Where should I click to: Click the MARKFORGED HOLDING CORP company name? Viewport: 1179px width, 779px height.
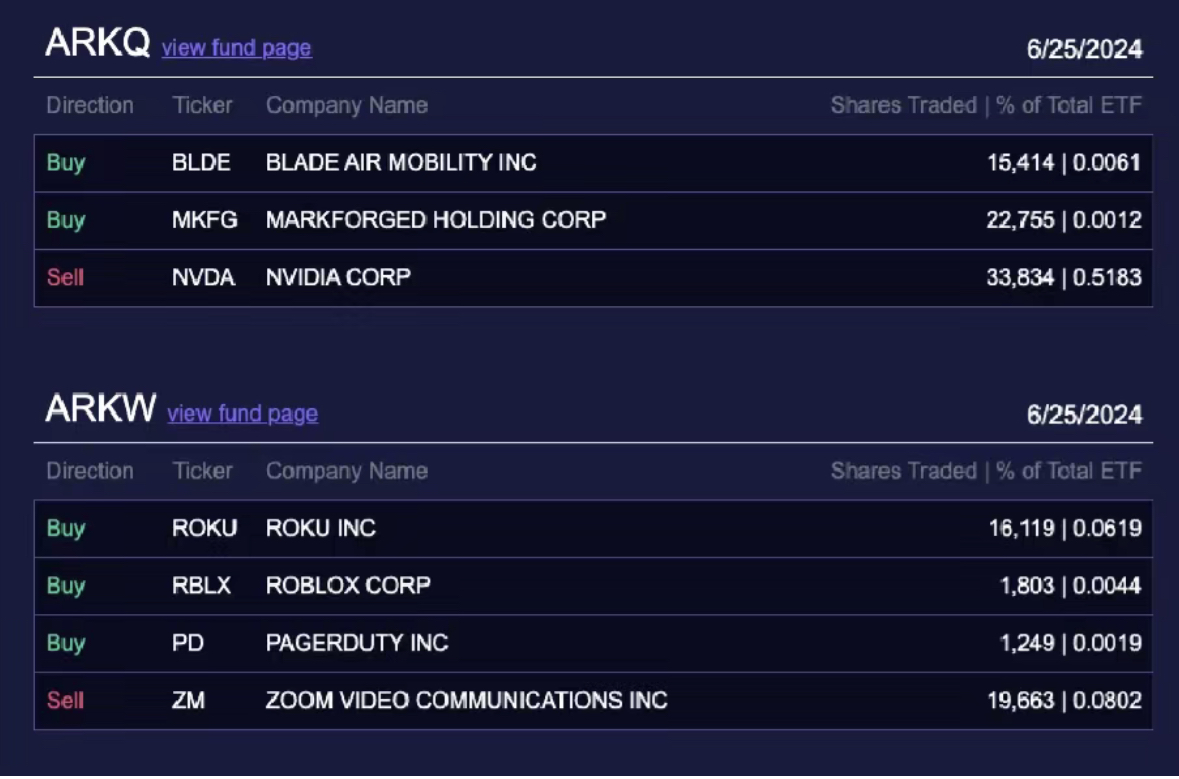(435, 219)
